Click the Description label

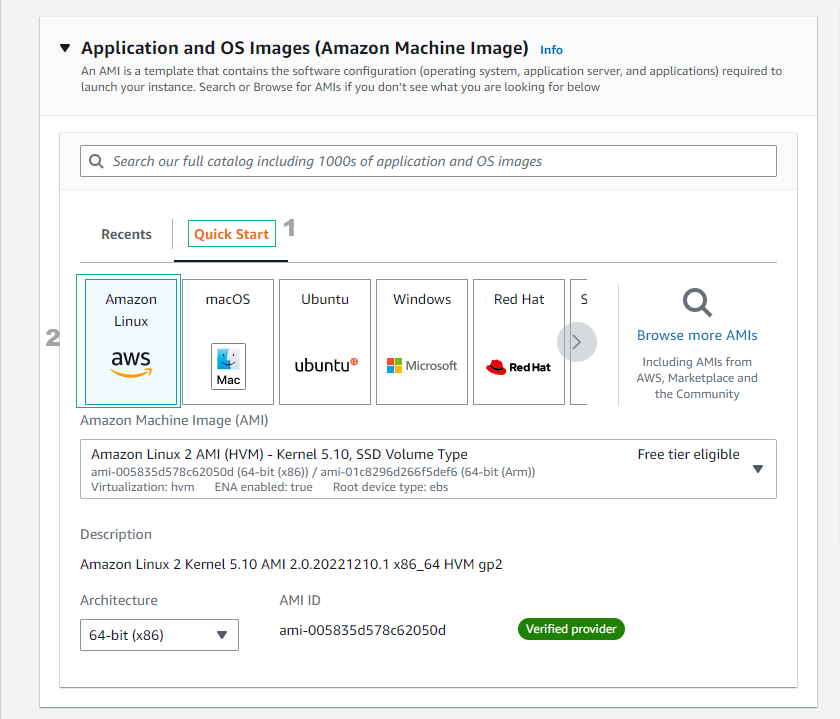116,534
